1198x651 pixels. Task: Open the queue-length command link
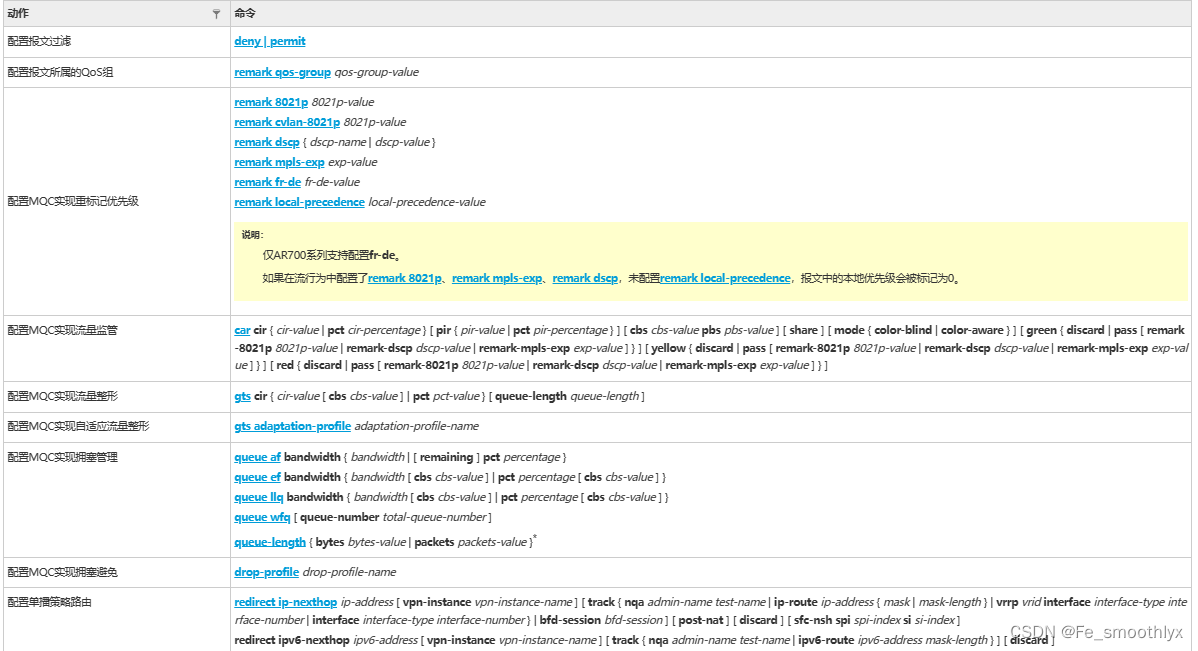point(270,542)
